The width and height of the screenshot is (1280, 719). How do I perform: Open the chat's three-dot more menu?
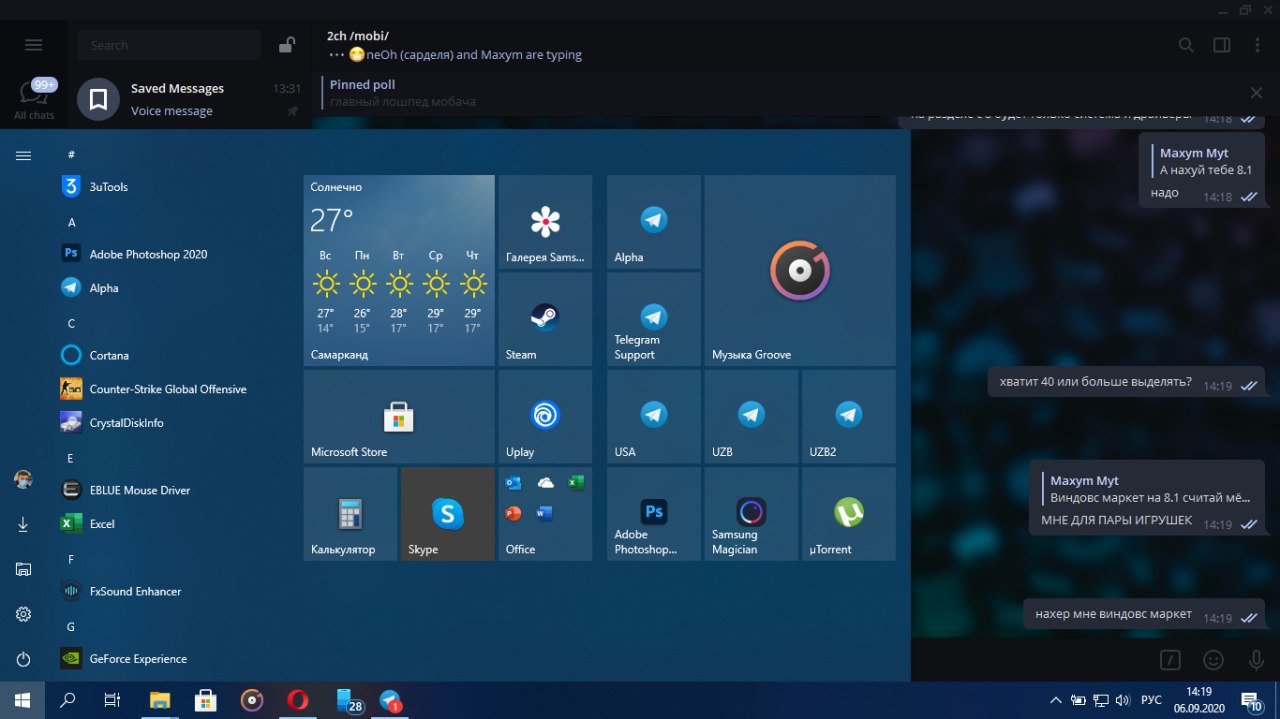(x=1257, y=45)
